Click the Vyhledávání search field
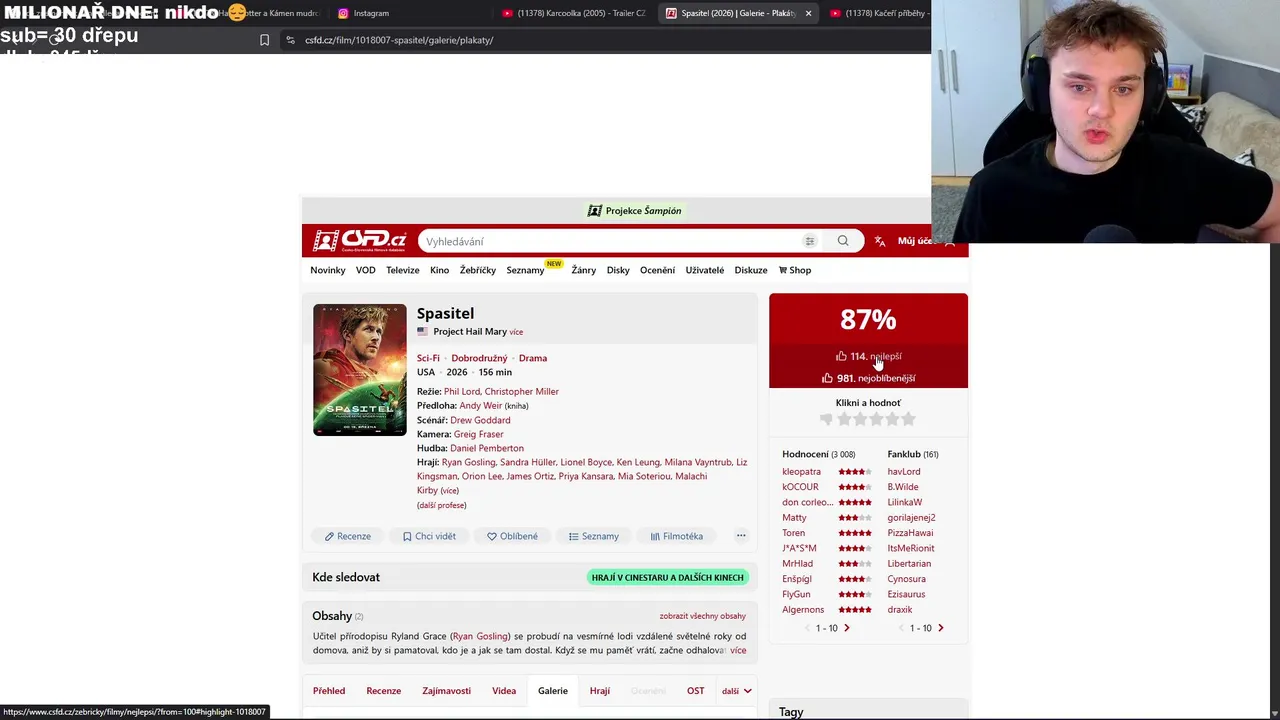 (x=610, y=241)
